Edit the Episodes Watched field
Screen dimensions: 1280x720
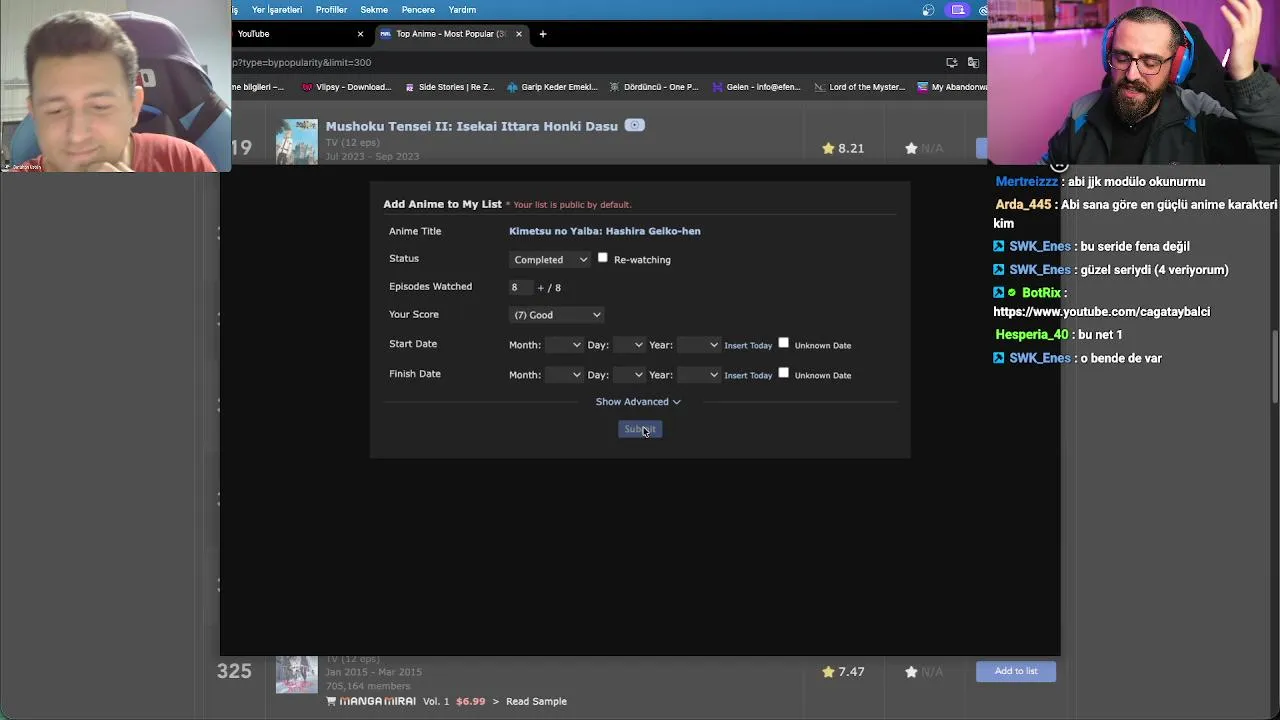[x=520, y=287]
